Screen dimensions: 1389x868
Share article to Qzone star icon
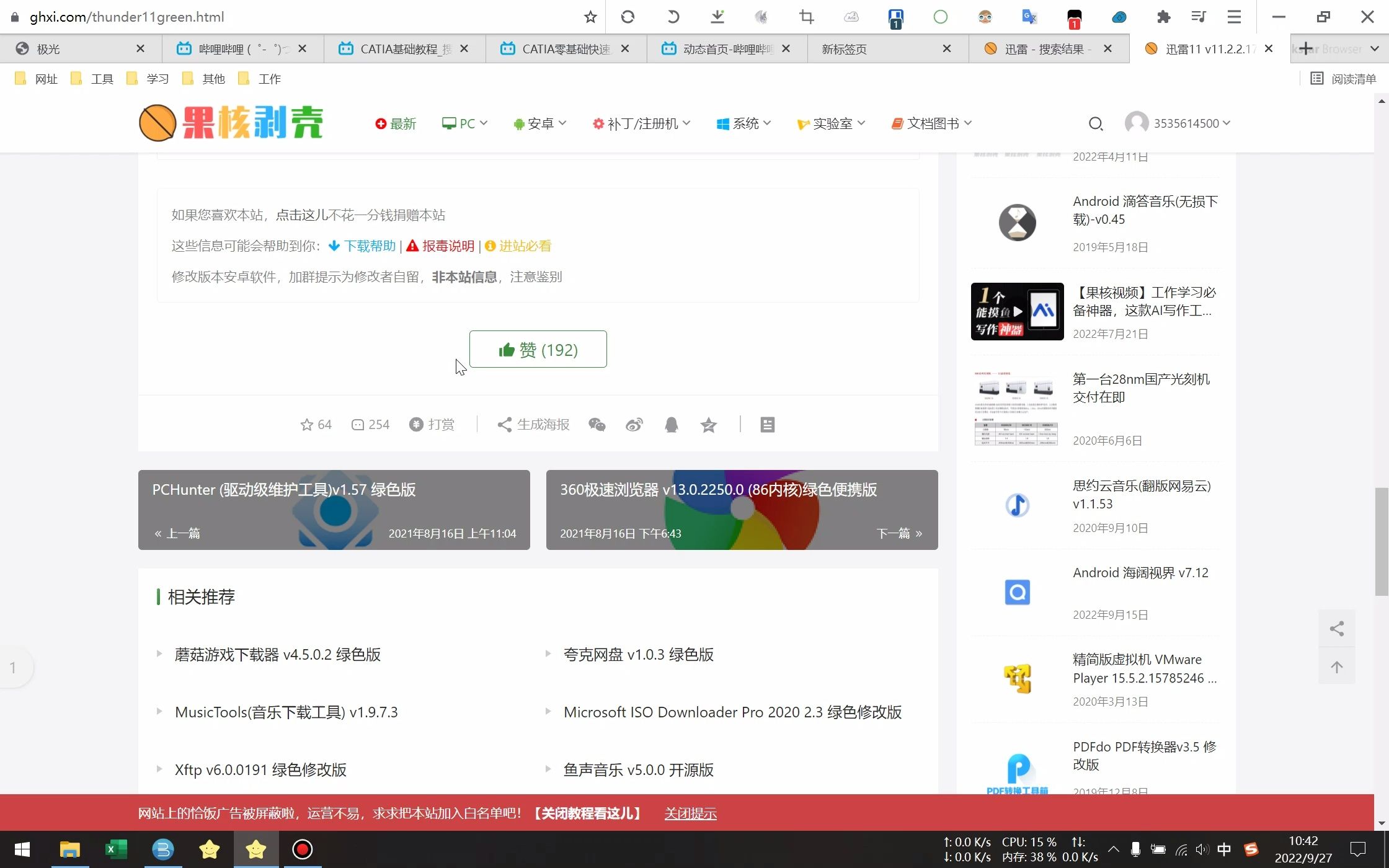[708, 425]
